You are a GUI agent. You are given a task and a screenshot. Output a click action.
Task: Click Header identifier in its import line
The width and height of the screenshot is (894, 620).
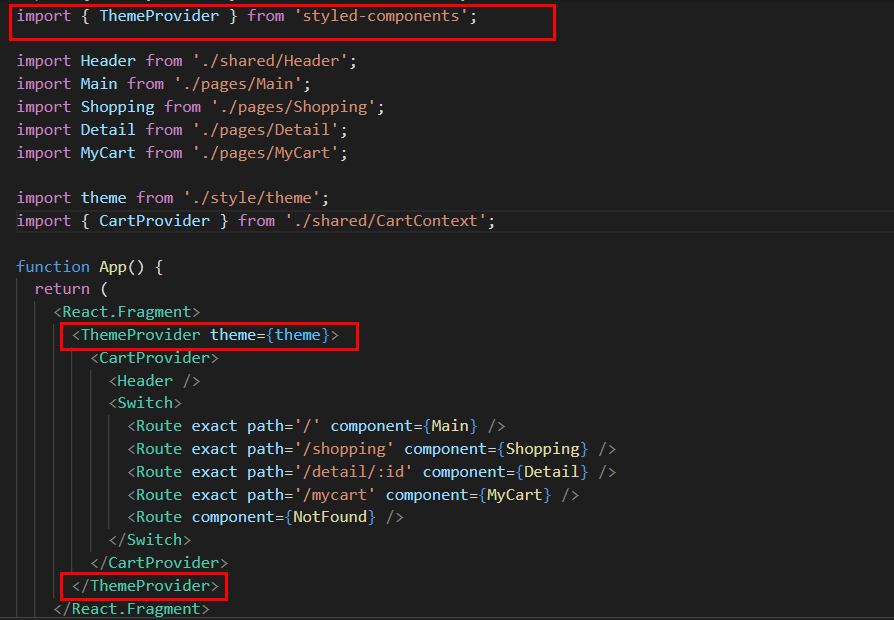pos(108,61)
